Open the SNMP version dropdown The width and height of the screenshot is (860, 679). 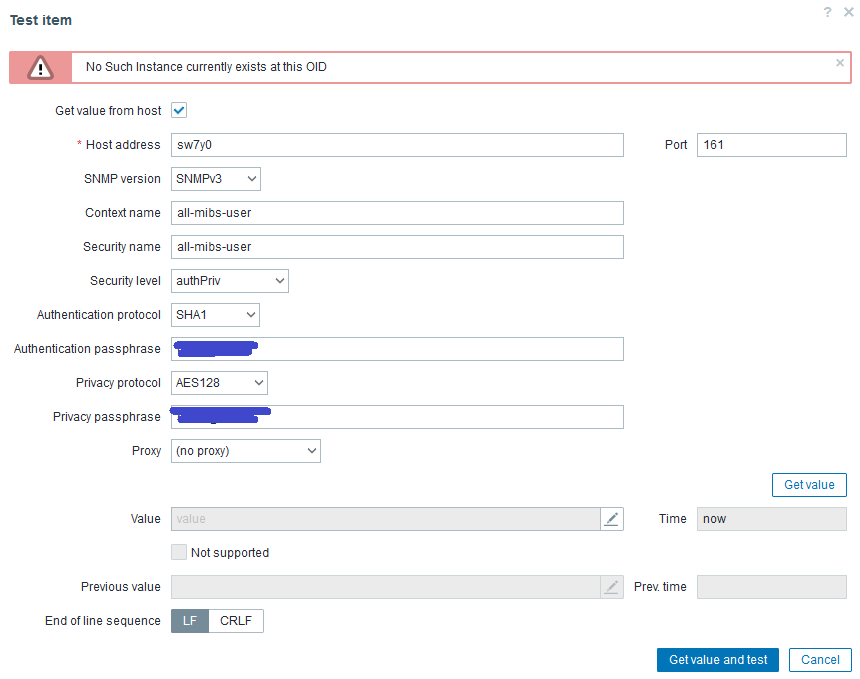point(216,179)
